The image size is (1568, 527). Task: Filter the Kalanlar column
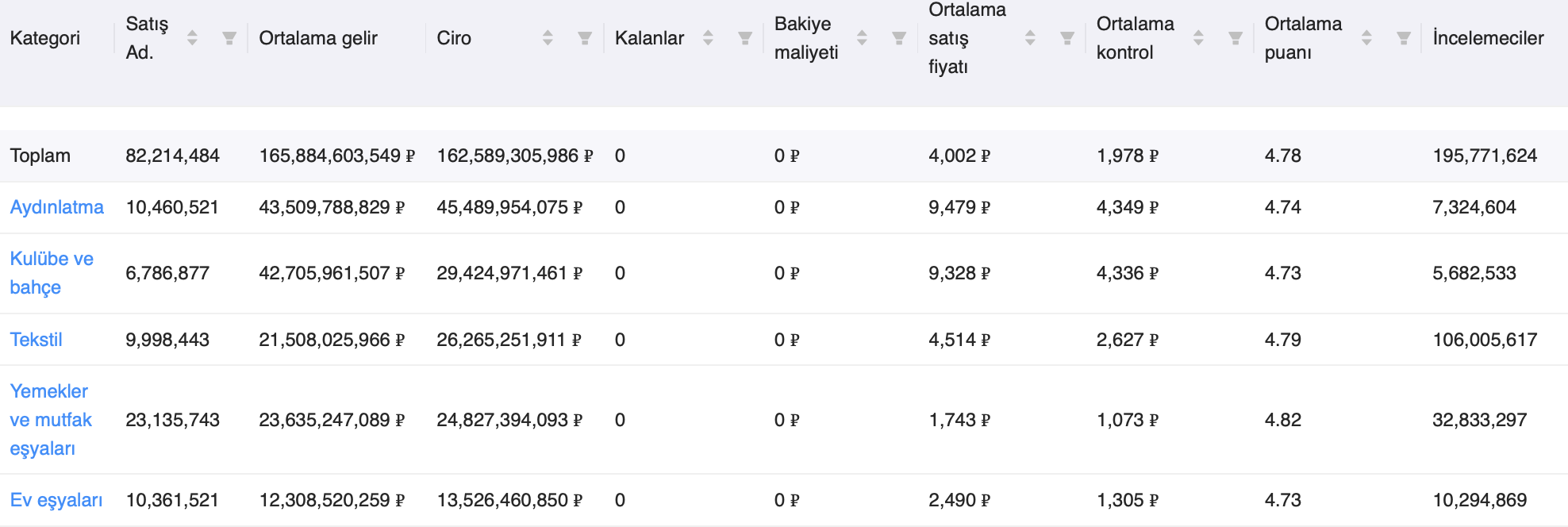[x=745, y=38]
